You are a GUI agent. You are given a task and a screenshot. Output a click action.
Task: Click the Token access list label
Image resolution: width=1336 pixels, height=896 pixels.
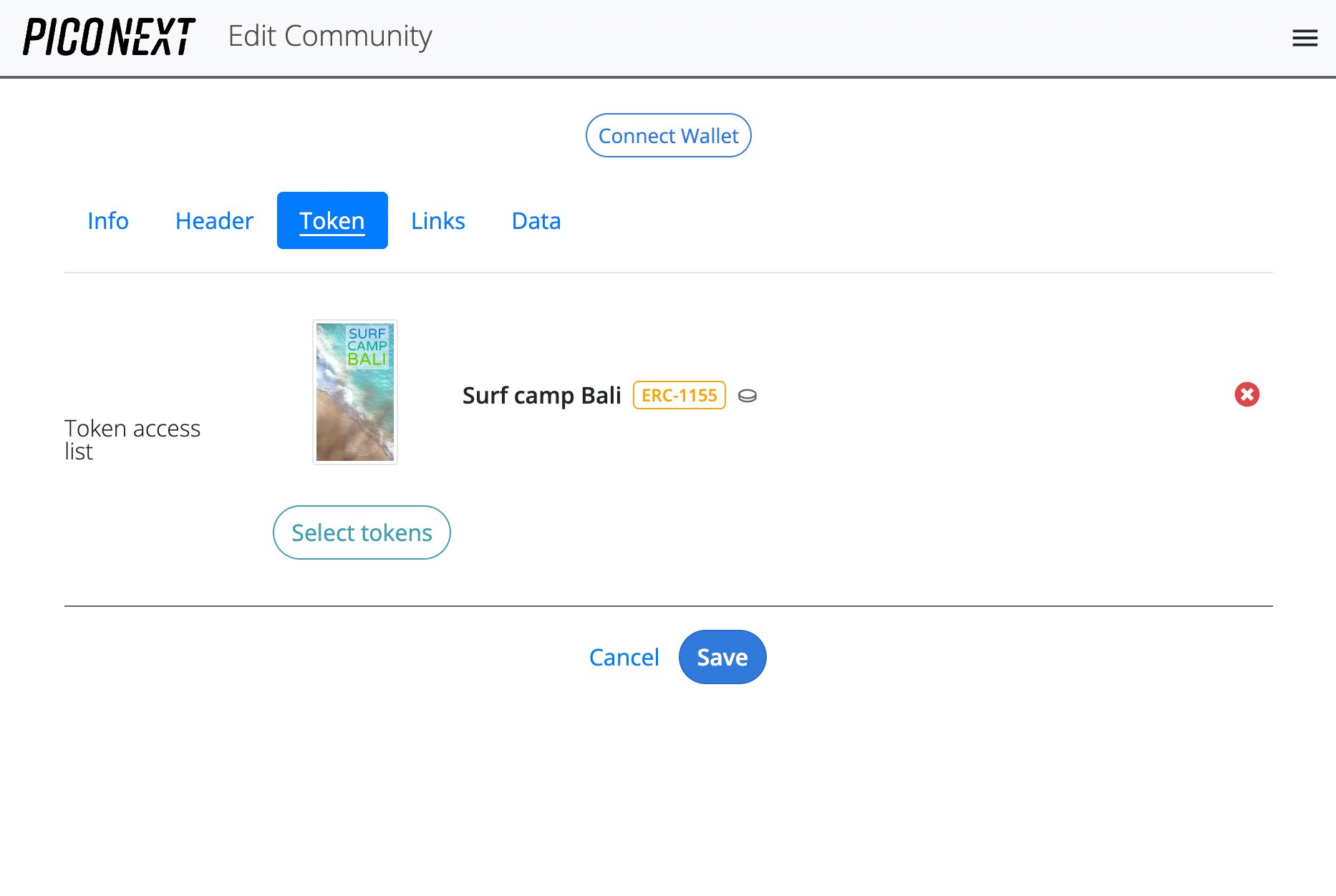click(x=132, y=439)
